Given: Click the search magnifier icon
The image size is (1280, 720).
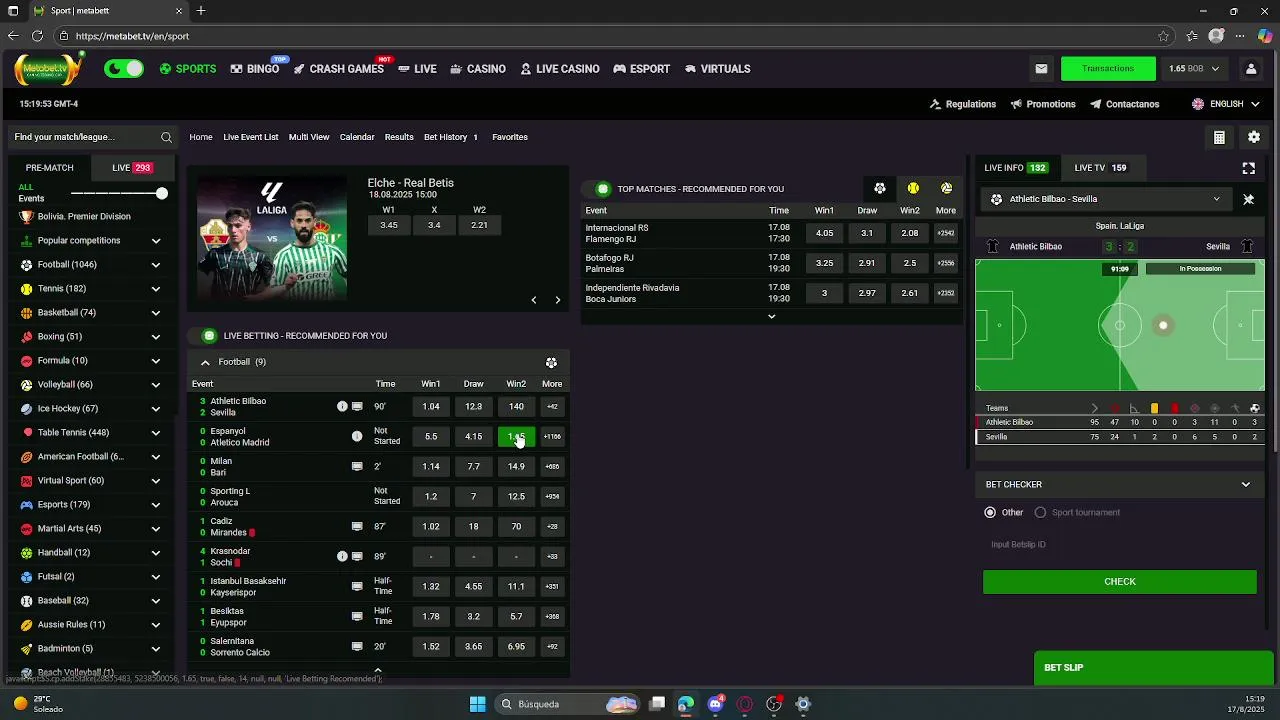Looking at the screenshot, I should click(166, 137).
